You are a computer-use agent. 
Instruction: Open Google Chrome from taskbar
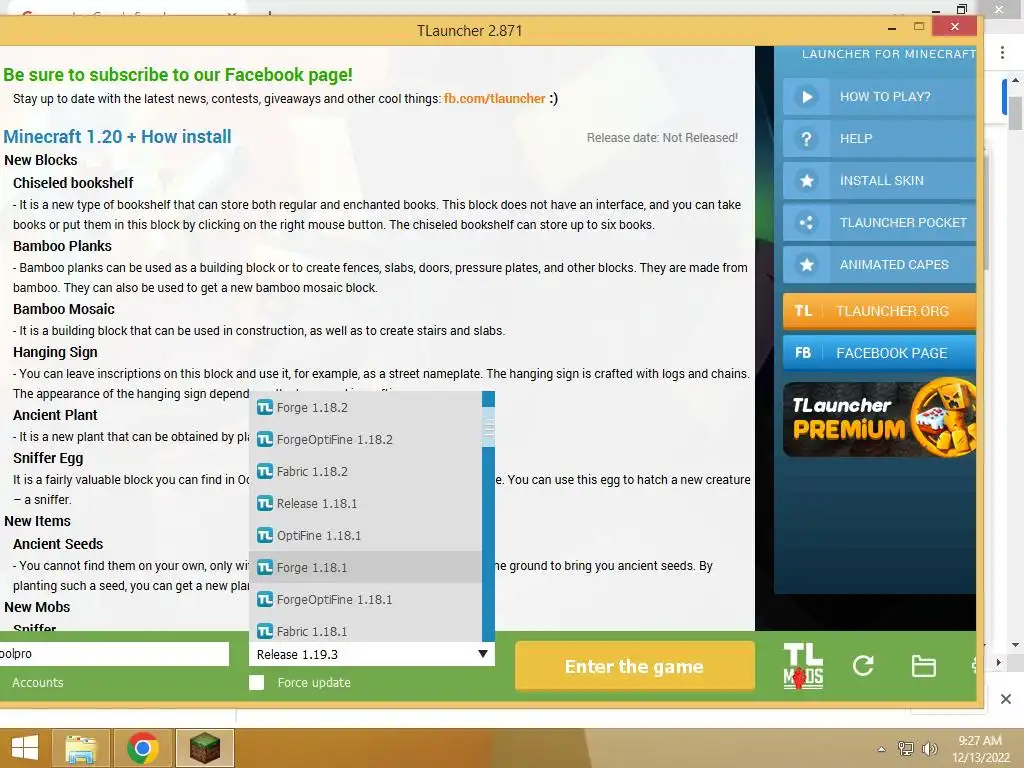coord(142,748)
